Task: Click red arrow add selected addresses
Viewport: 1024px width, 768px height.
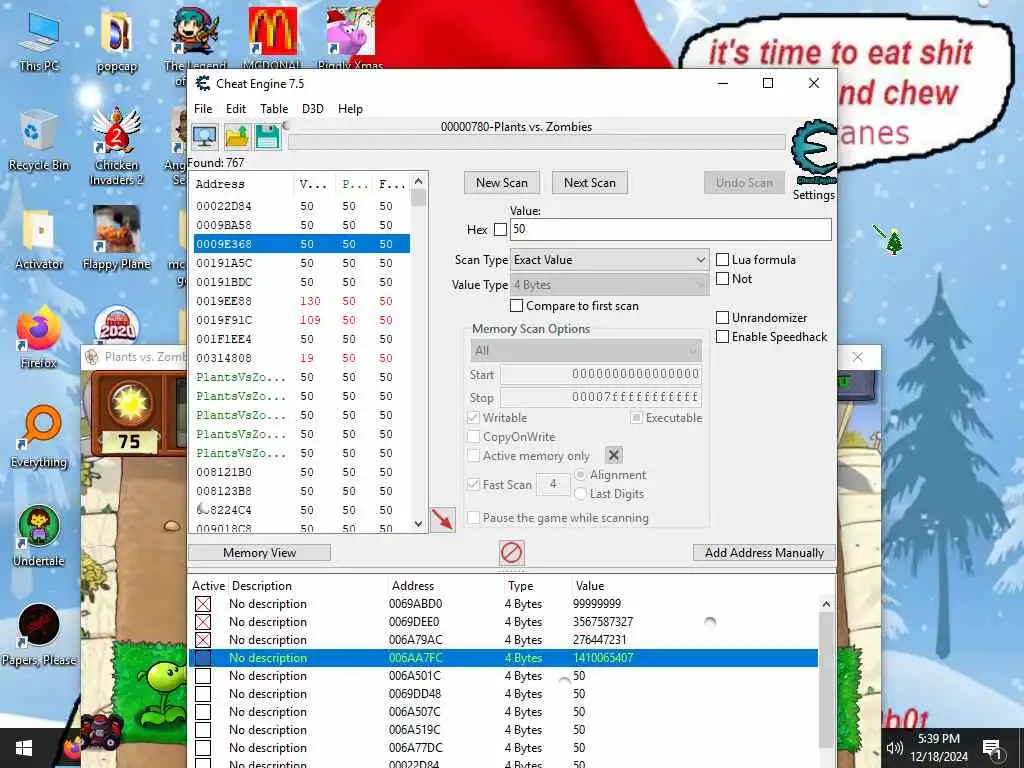Action: [443, 520]
